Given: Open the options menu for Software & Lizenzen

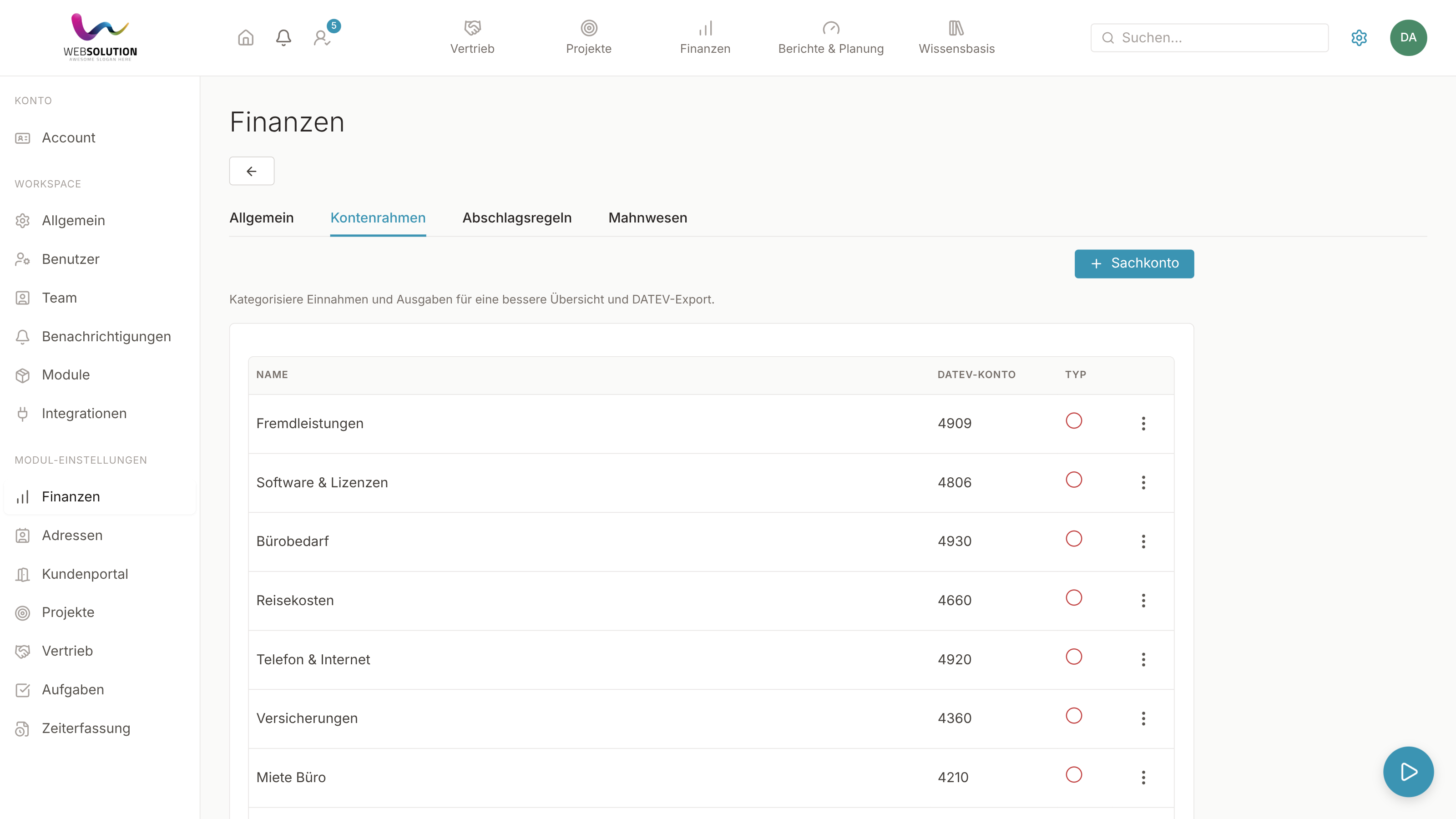Looking at the screenshot, I should (x=1143, y=483).
